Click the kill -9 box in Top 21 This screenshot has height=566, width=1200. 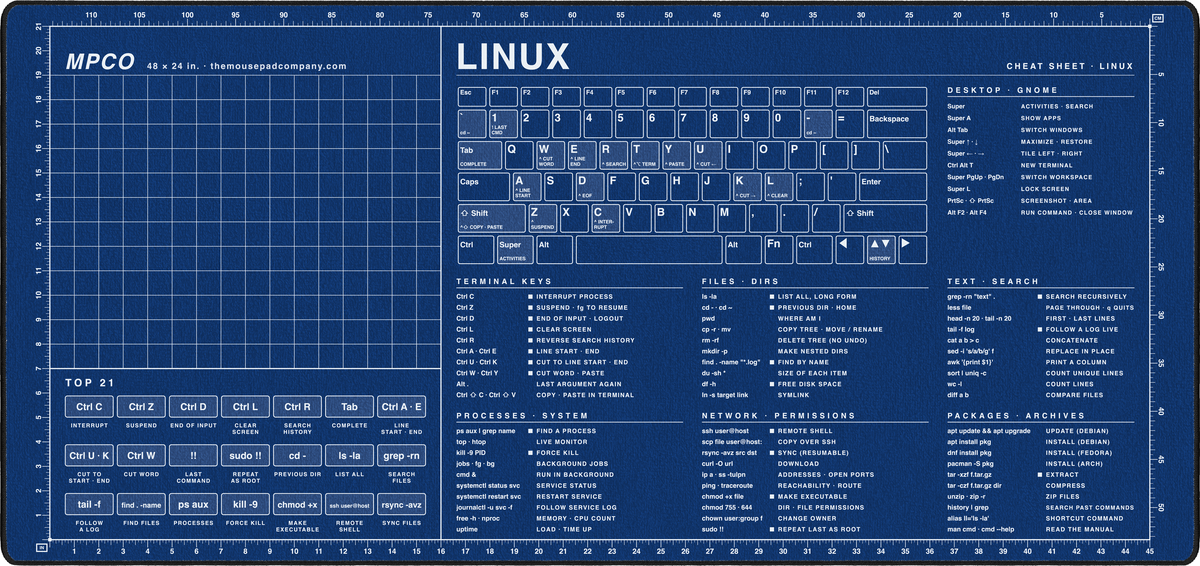tap(246, 505)
